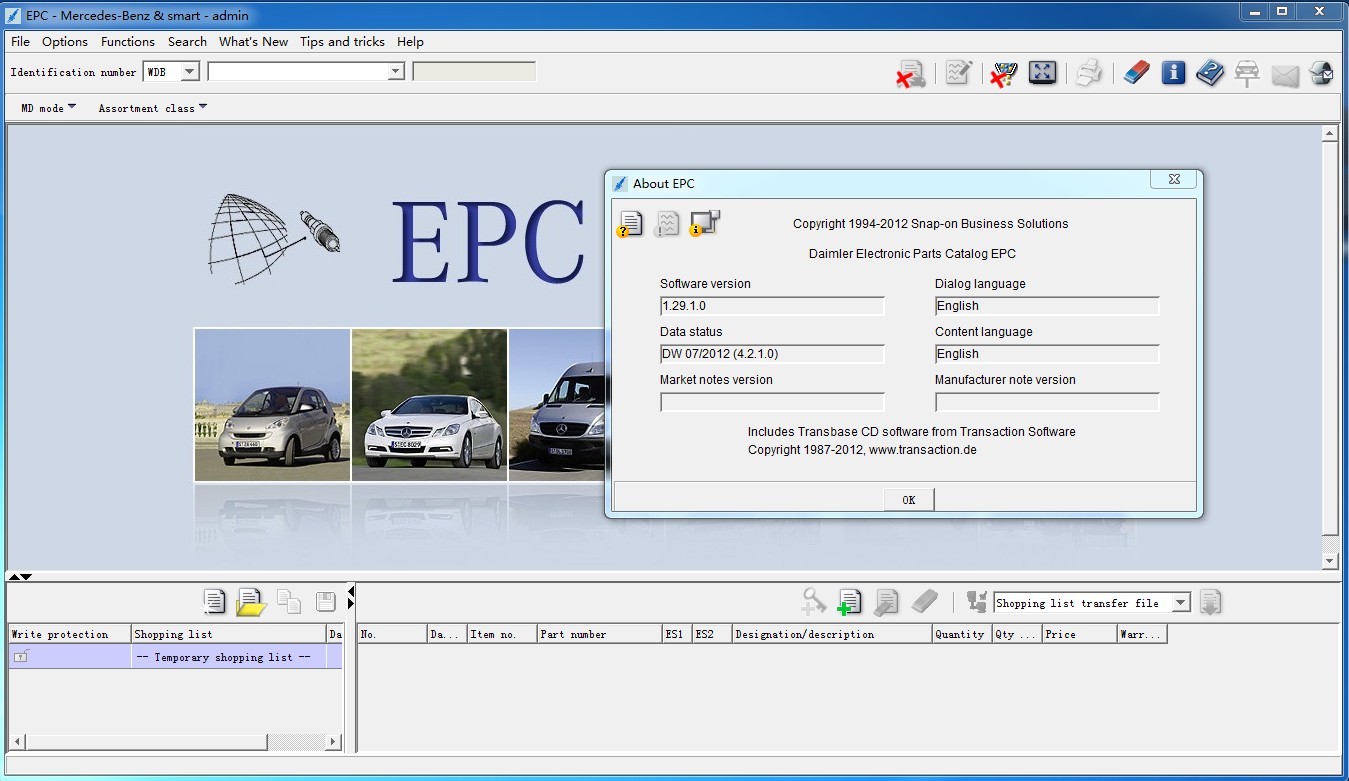Click the Software version field 1.29.1.0

772,306
